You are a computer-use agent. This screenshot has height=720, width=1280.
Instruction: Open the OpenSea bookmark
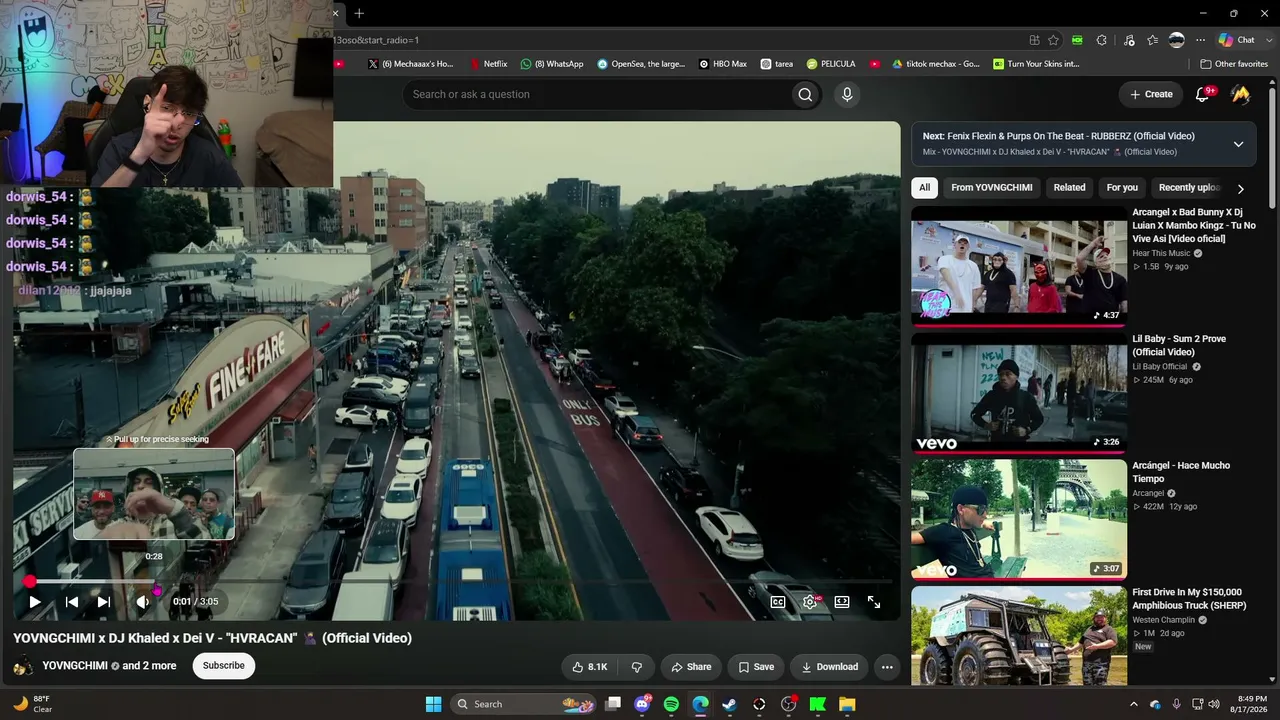pyautogui.click(x=641, y=64)
